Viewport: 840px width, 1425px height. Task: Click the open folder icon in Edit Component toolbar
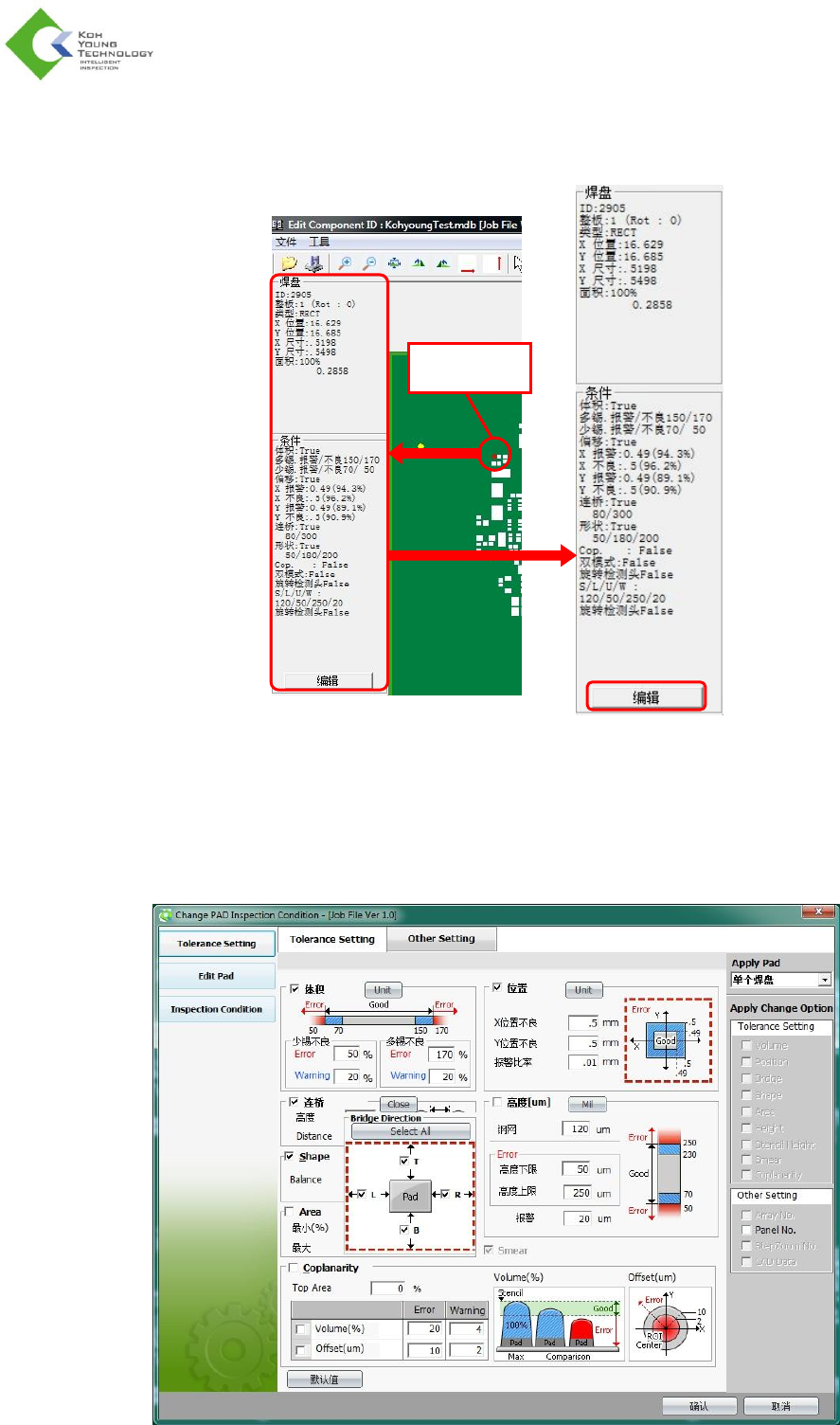click(289, 264)
